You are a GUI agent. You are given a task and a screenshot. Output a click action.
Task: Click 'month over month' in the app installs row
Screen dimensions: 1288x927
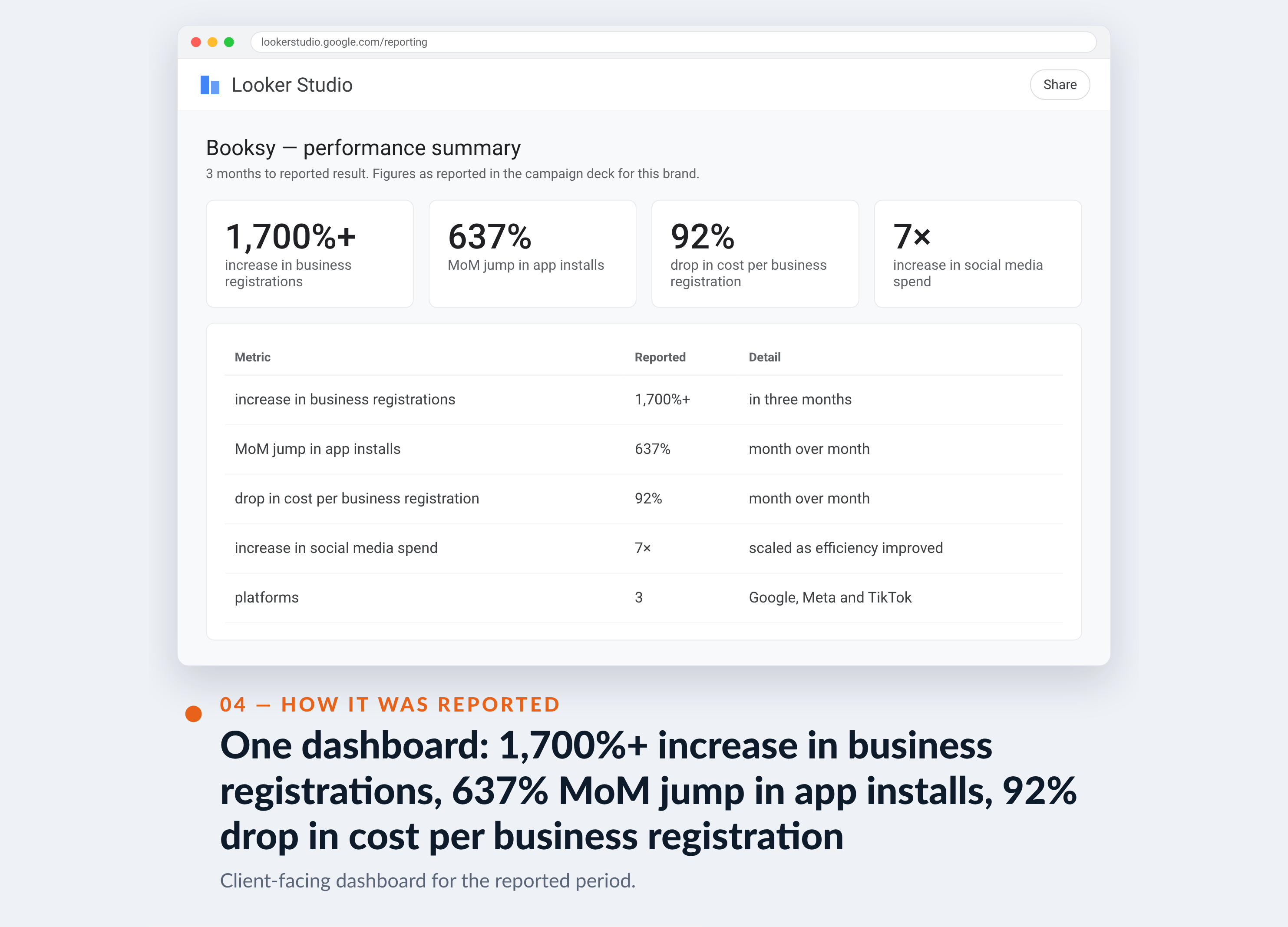click(x=809, y=449)
